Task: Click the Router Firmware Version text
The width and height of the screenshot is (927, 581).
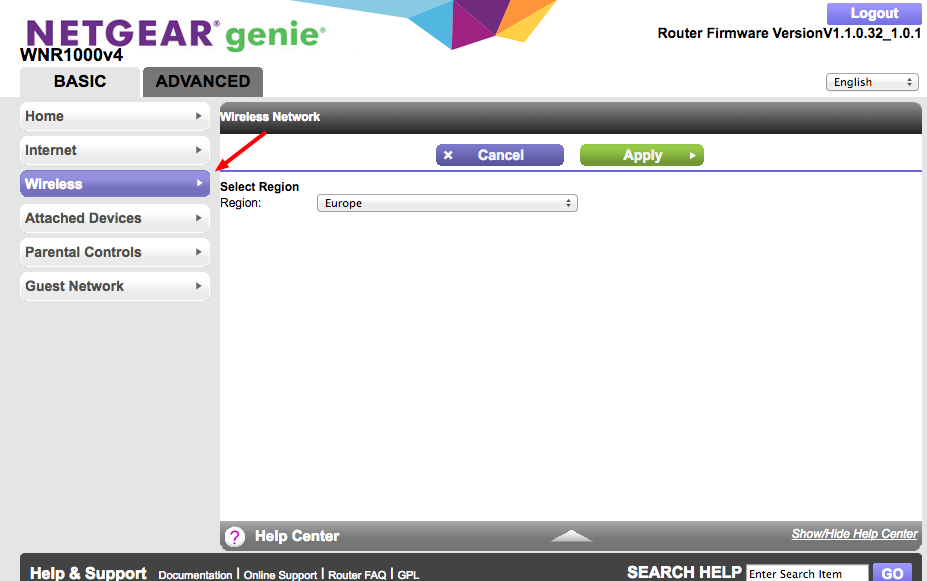Action: (x=789, y=34)
